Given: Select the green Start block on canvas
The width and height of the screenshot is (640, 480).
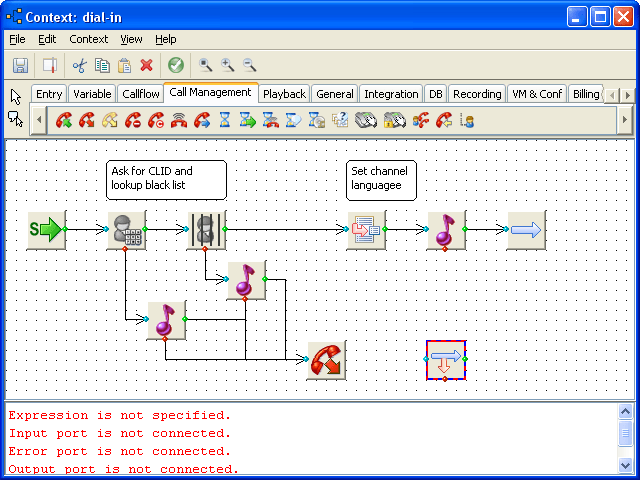Looking at the screenshot, I should (46, 230).
